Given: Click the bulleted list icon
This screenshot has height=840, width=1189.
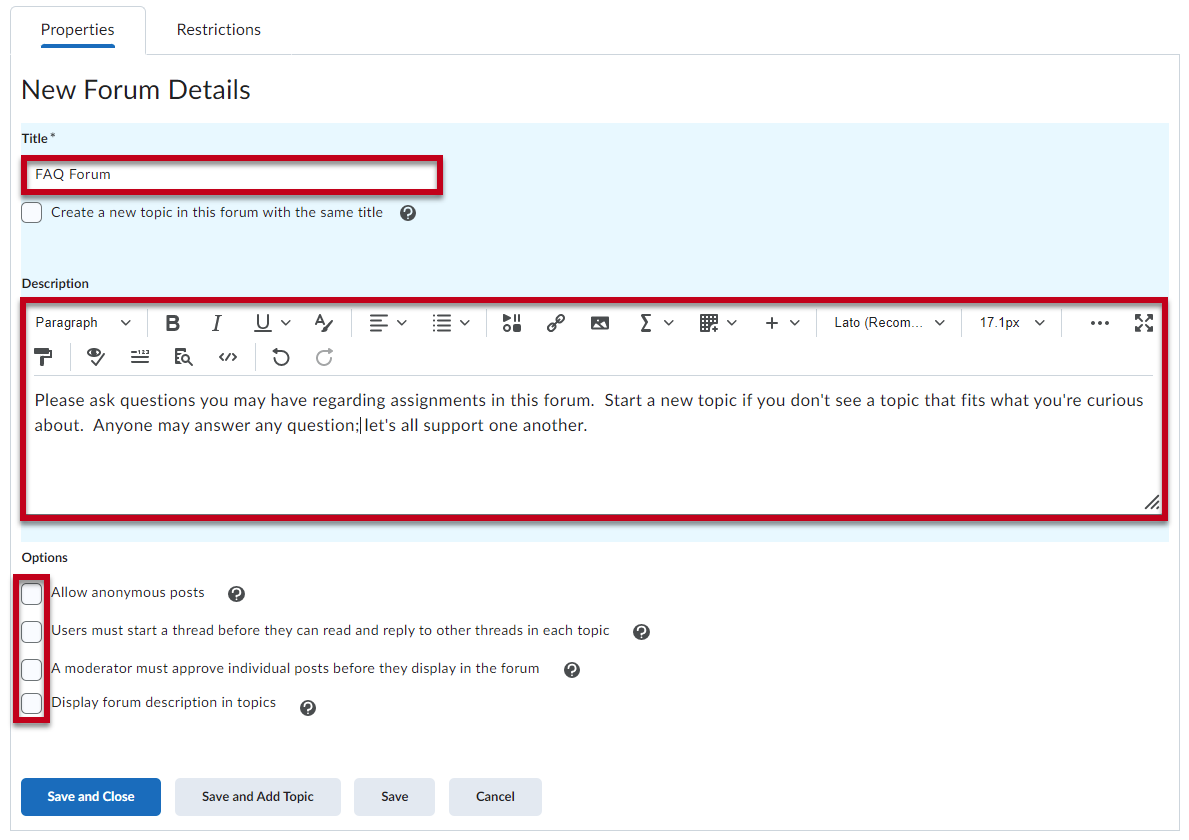Looking at the screenshot, I should (441, 323).
